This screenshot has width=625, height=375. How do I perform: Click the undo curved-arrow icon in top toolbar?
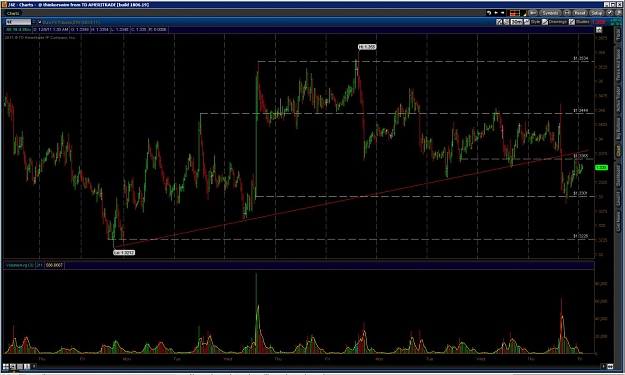pyautogui.click(x=489, y=13)
